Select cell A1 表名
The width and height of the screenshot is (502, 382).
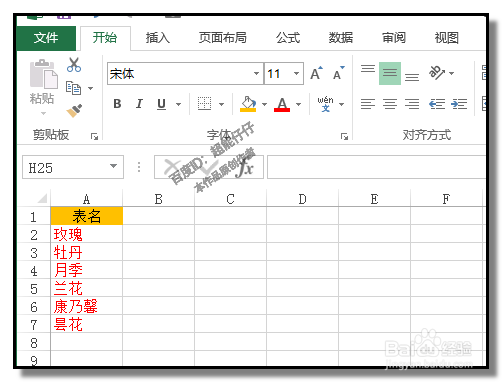[87, 216]
